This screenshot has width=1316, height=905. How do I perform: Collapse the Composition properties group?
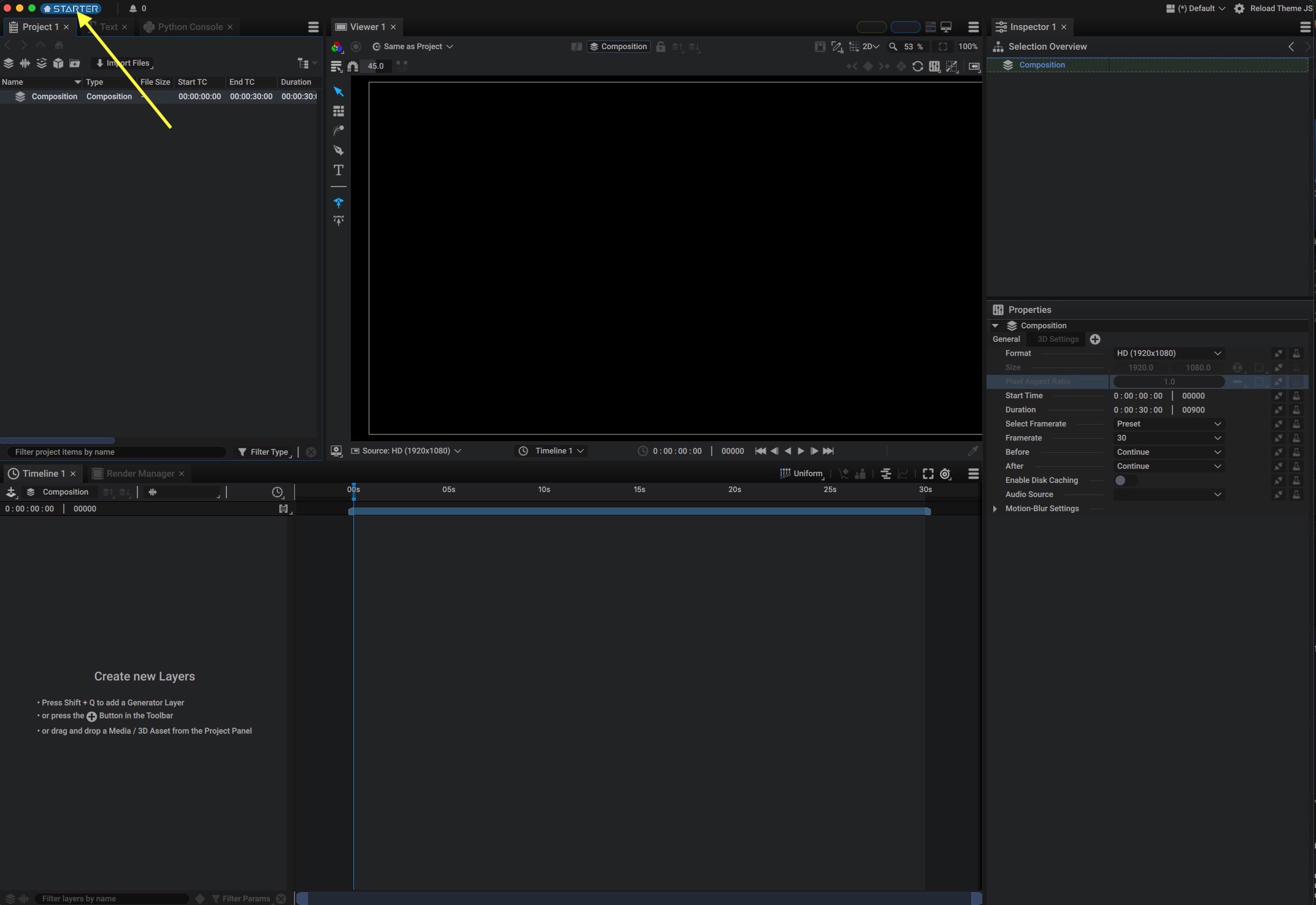tap(995, 326)
